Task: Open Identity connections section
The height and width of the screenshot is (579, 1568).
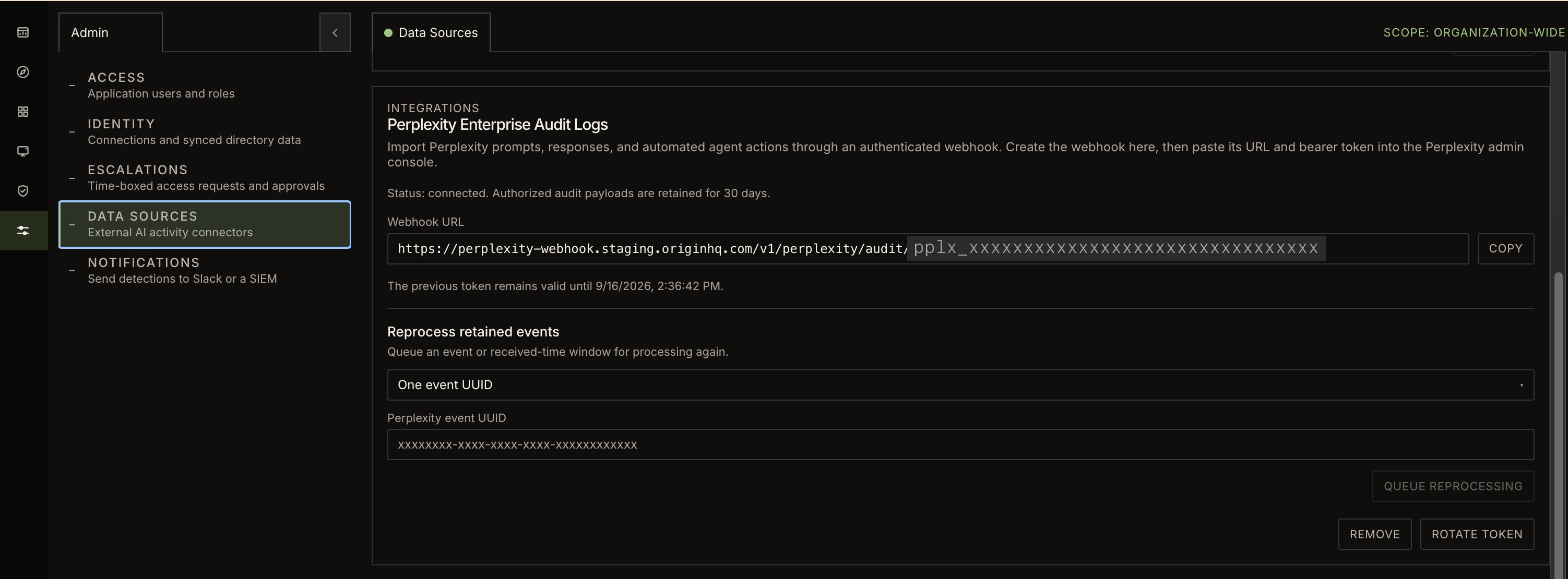Action: 205,132
